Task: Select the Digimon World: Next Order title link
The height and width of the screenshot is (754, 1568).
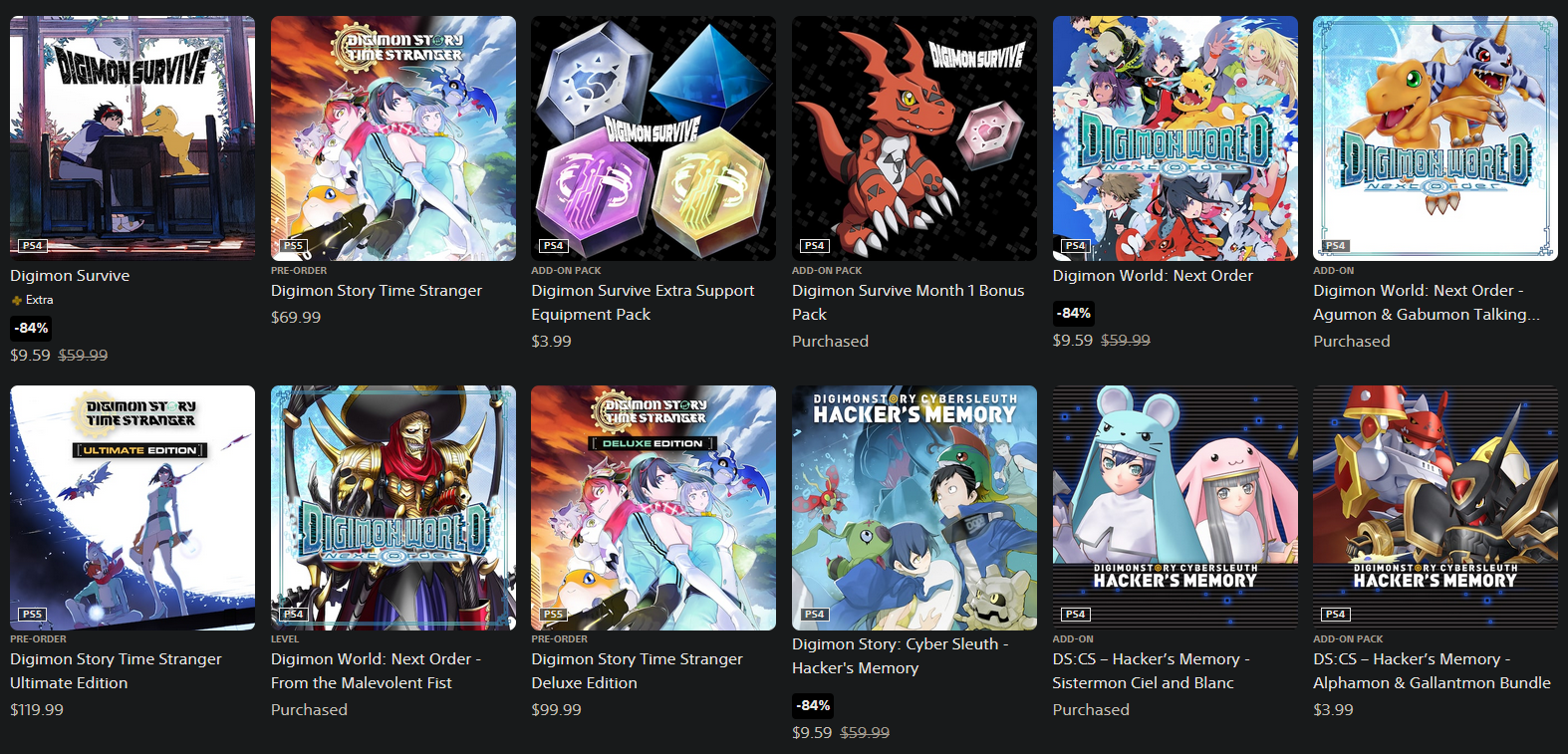Action: [x=1153, y=276]
